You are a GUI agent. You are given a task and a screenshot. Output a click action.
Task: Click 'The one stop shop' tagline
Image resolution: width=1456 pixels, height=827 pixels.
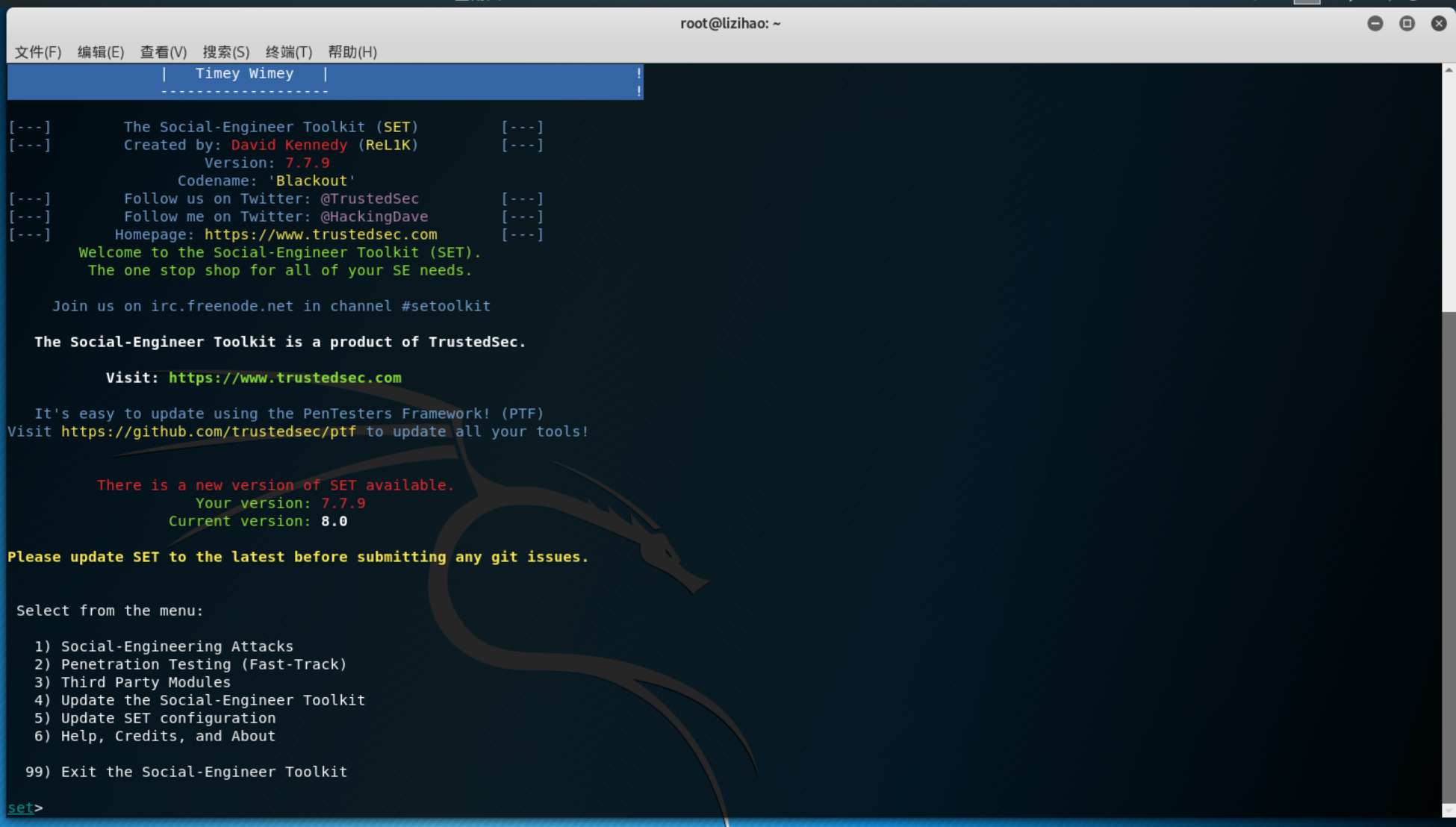point(281,270)
